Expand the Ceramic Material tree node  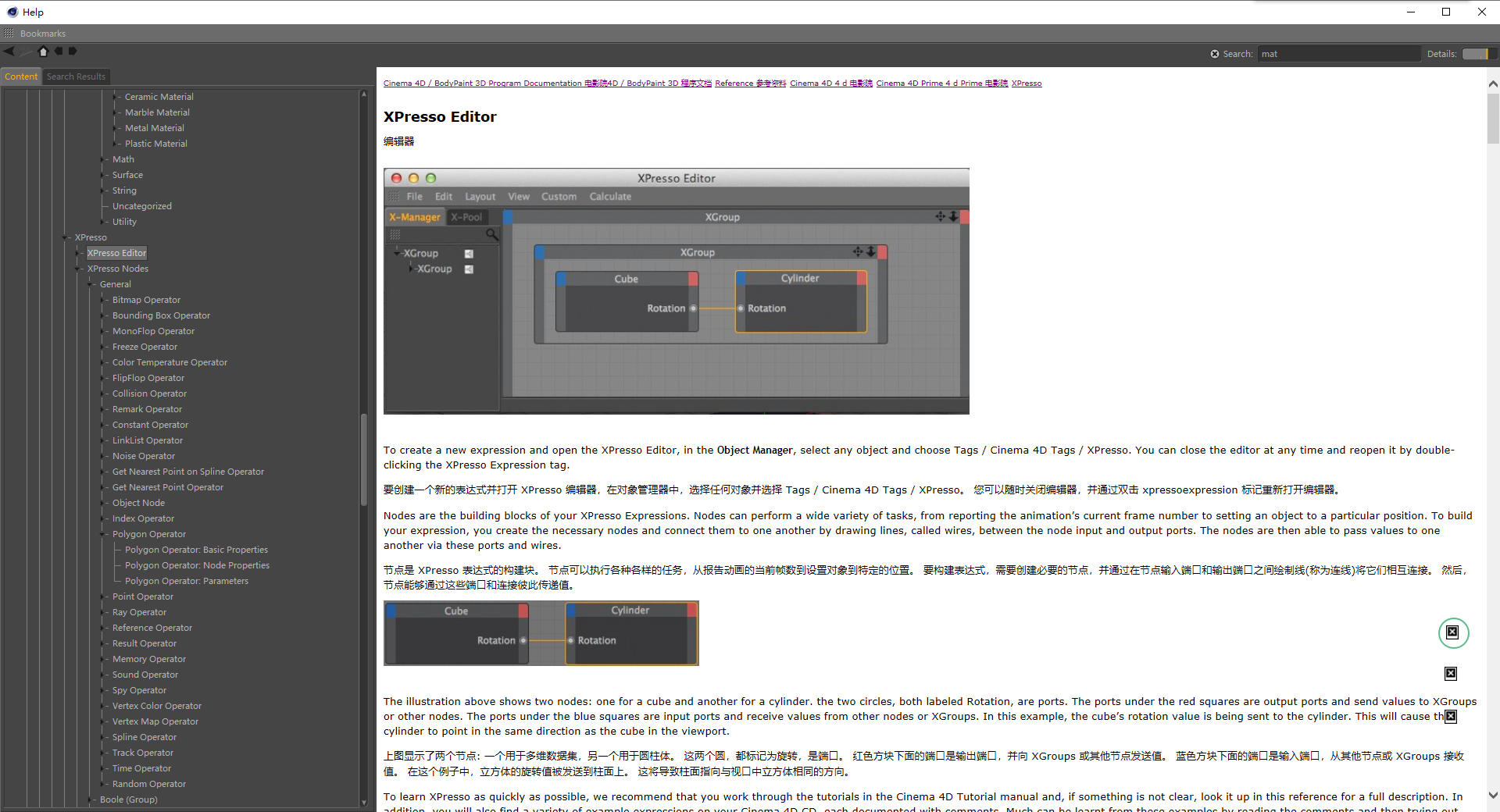(115, 97)
